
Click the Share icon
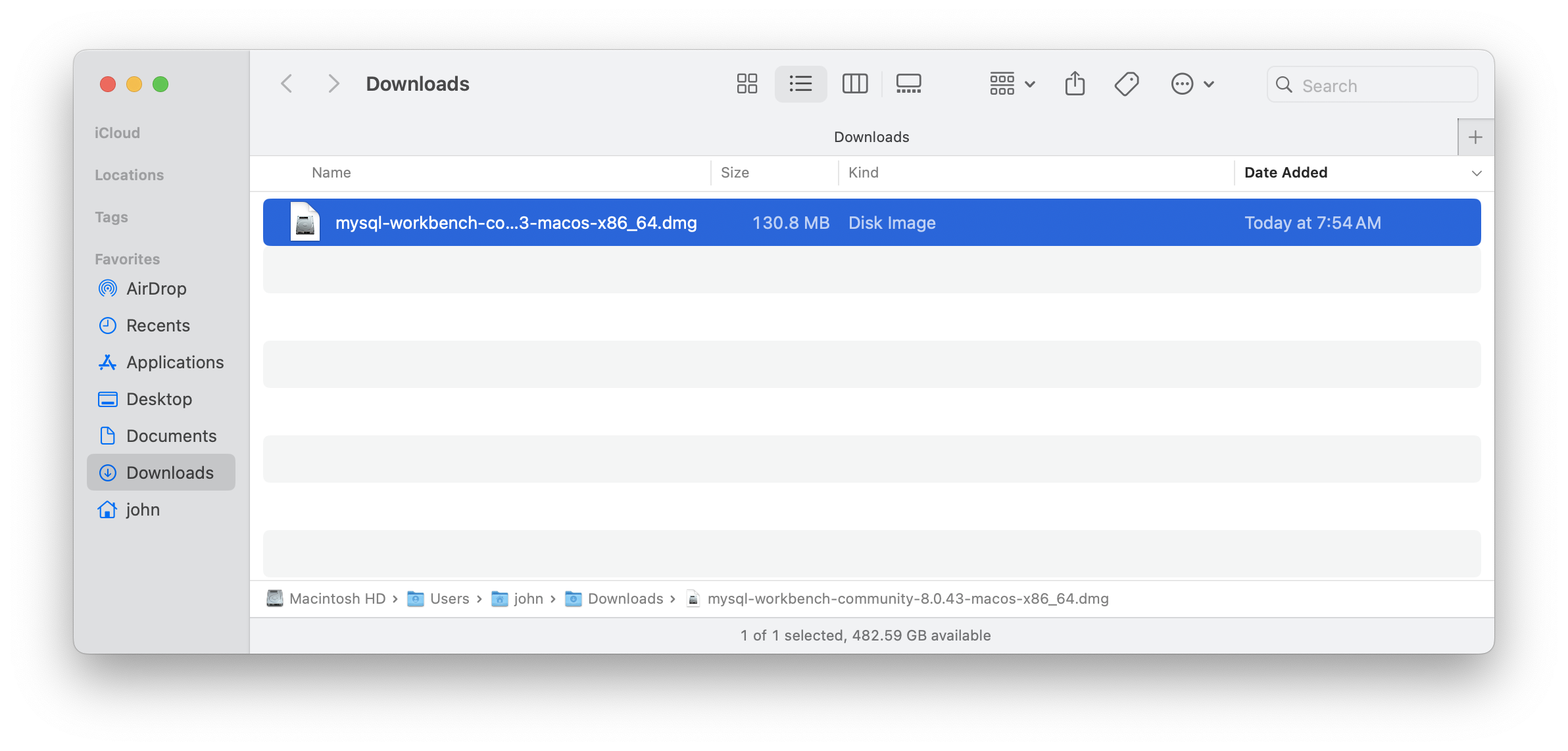pos(1075,84)
